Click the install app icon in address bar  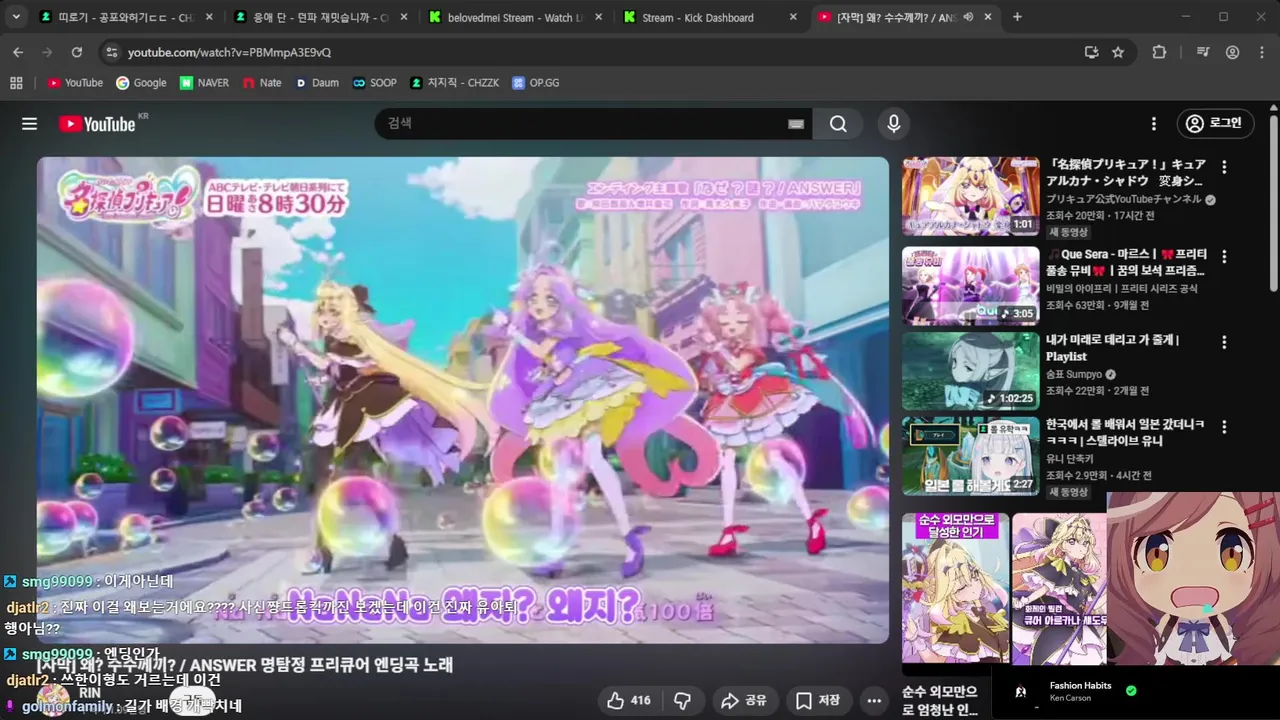pos(1092,52)
